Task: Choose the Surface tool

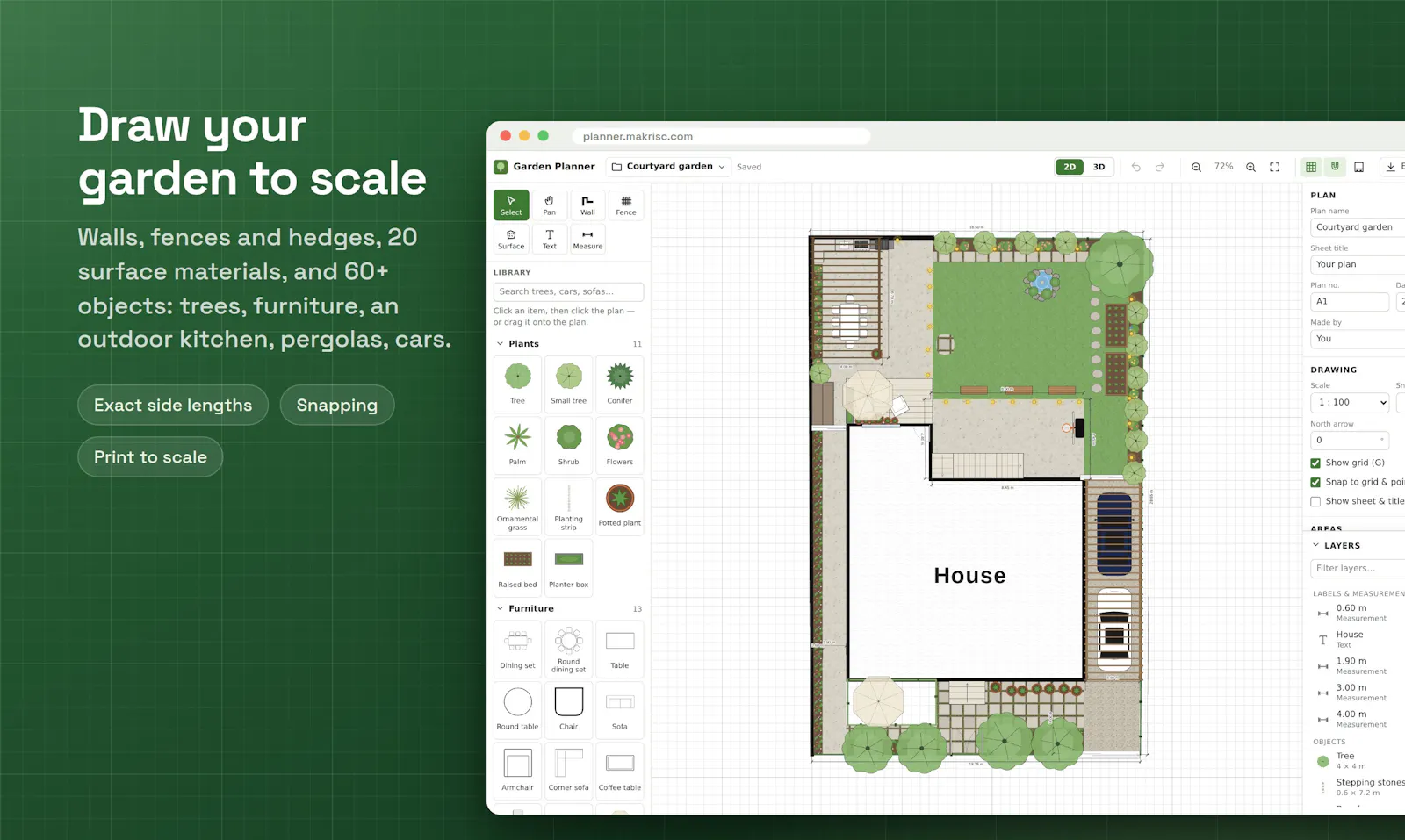Action: [511, 239]
